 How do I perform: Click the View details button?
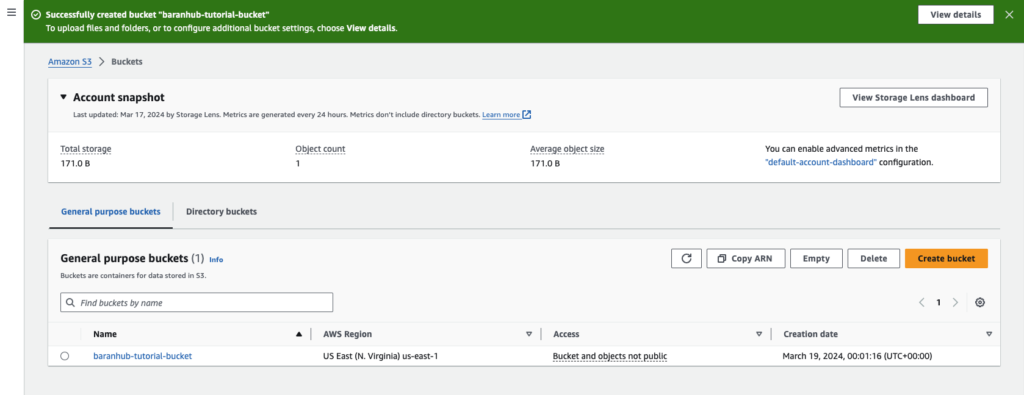(955, 15)
